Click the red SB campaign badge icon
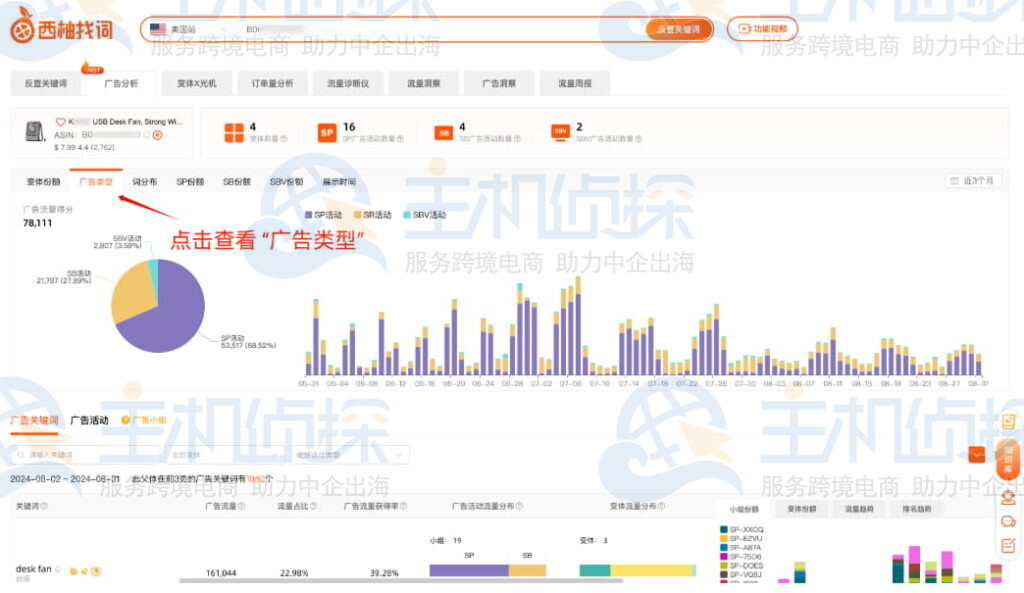This screenshot has width=1024, height=593. tap(443, 132)
